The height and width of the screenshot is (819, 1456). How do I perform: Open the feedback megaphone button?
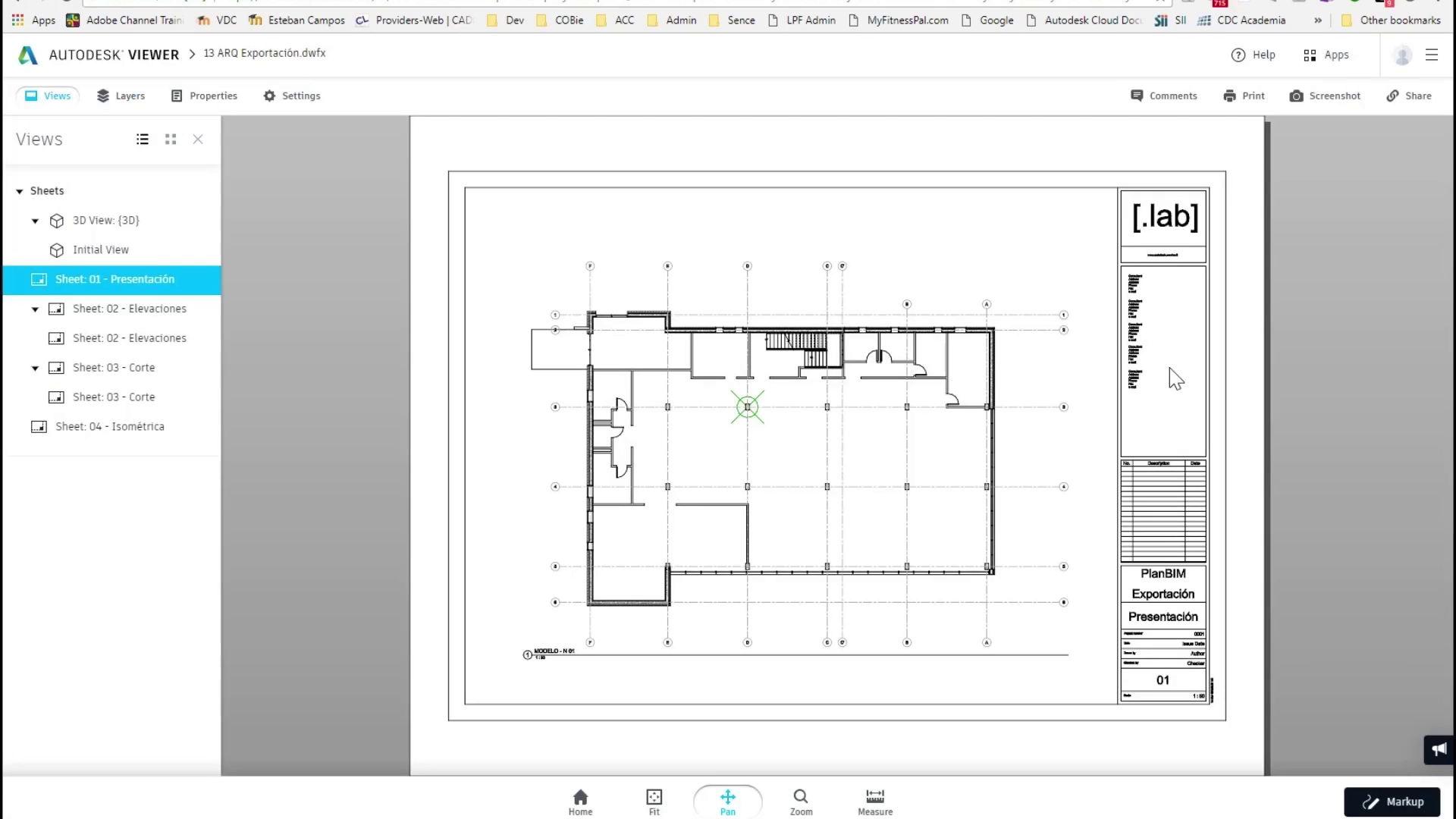1439,749
